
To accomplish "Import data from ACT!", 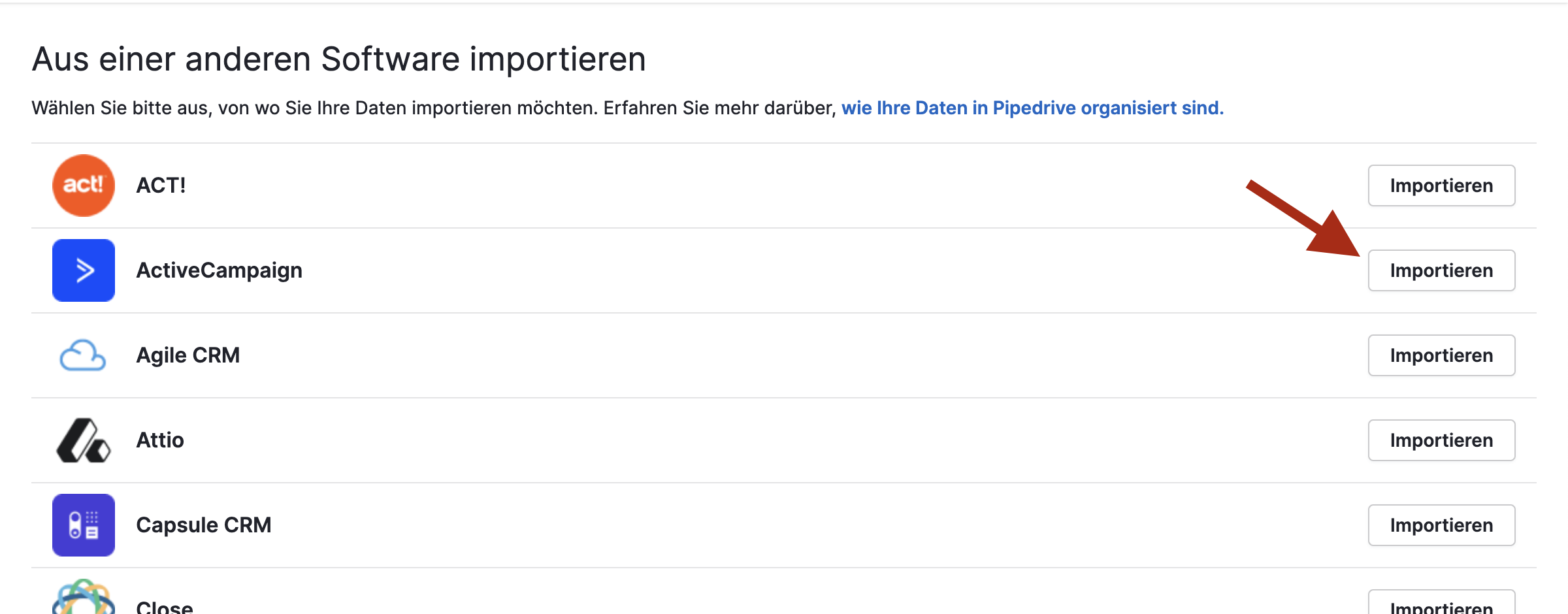I will coord(1441,186).
